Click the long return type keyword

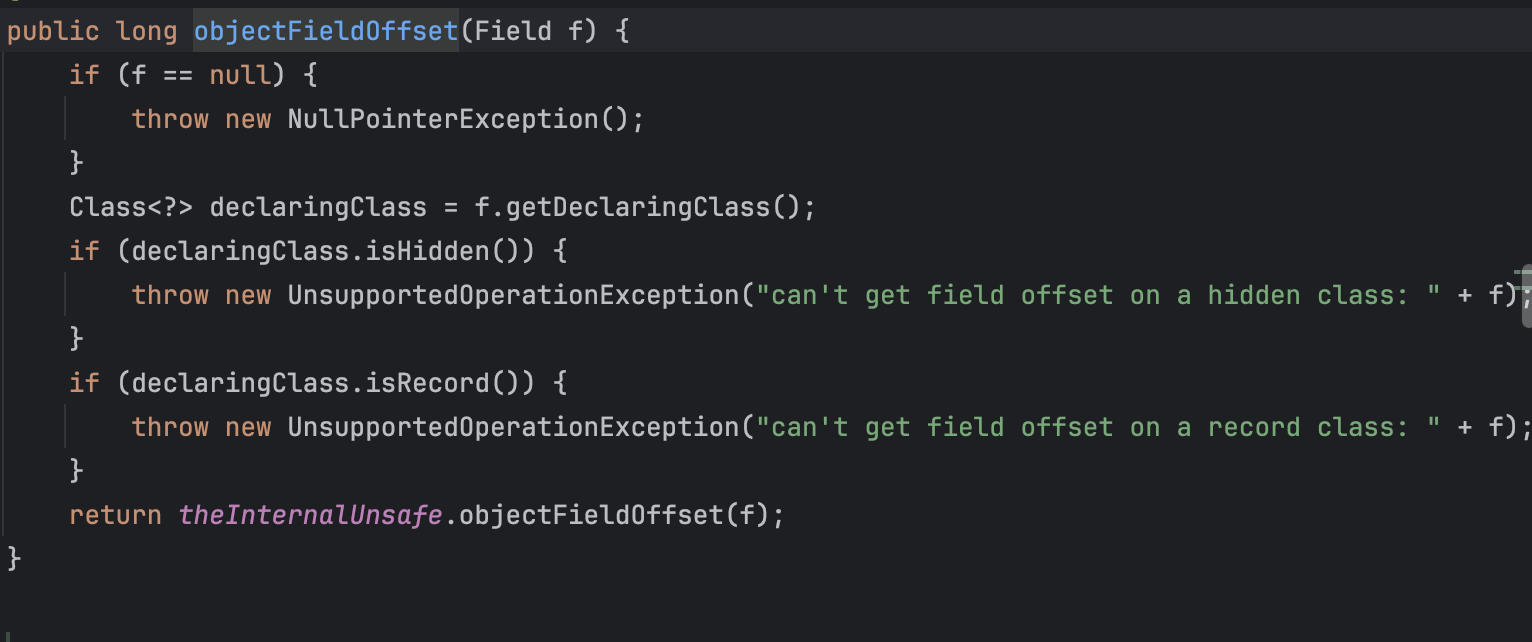pyautogui.click(x=147, y=31)
